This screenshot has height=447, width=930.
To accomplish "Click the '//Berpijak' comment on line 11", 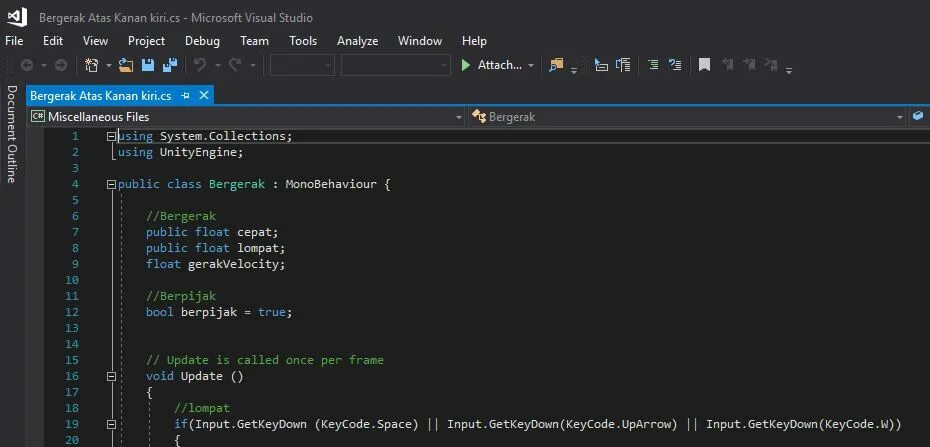I will (x=181, y=296).
